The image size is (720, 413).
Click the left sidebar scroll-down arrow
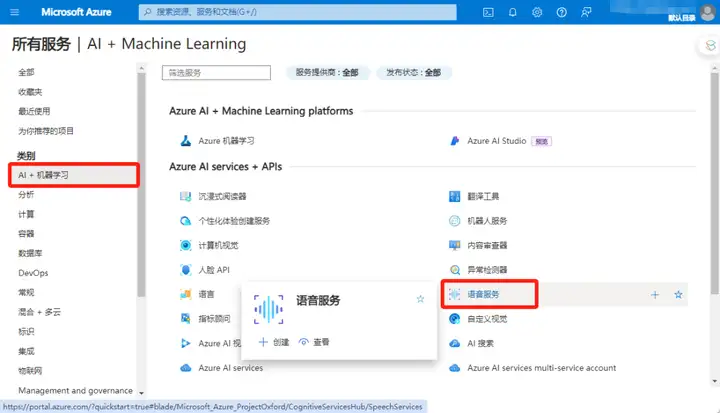point(141,393)
